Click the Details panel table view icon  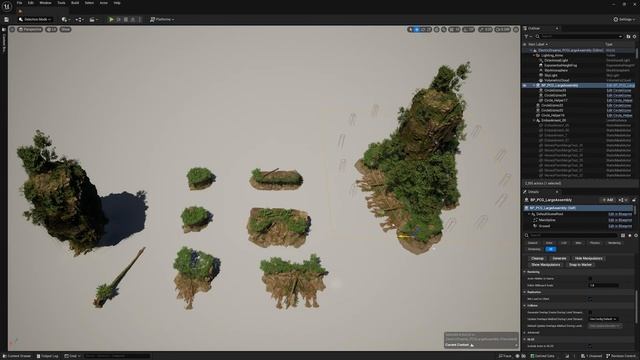623,236
